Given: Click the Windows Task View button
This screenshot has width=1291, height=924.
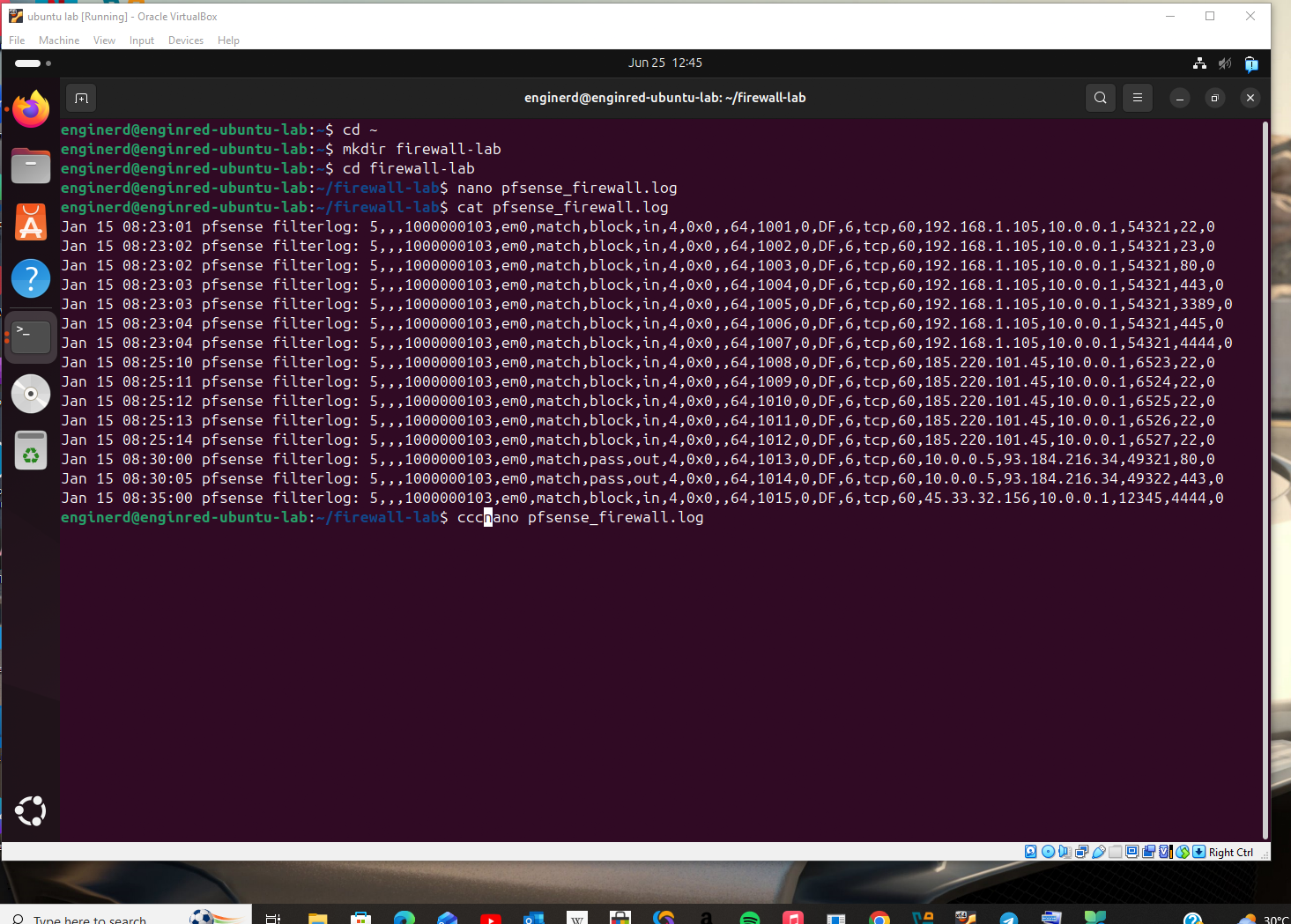Looking at the screenshot, I should coord(272,918).
